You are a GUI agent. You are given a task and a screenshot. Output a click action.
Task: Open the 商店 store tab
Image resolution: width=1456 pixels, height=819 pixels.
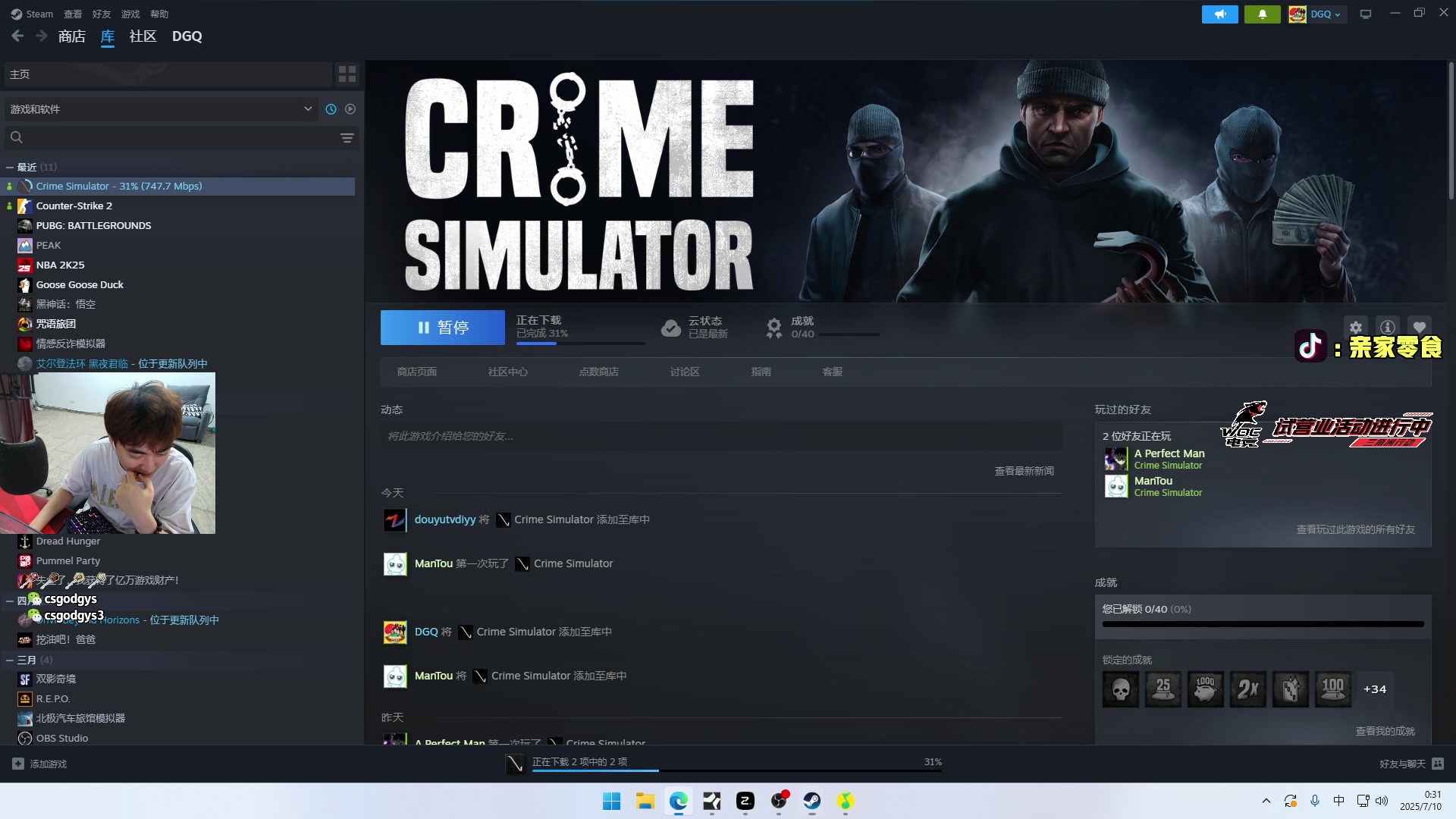pos(71,36)
